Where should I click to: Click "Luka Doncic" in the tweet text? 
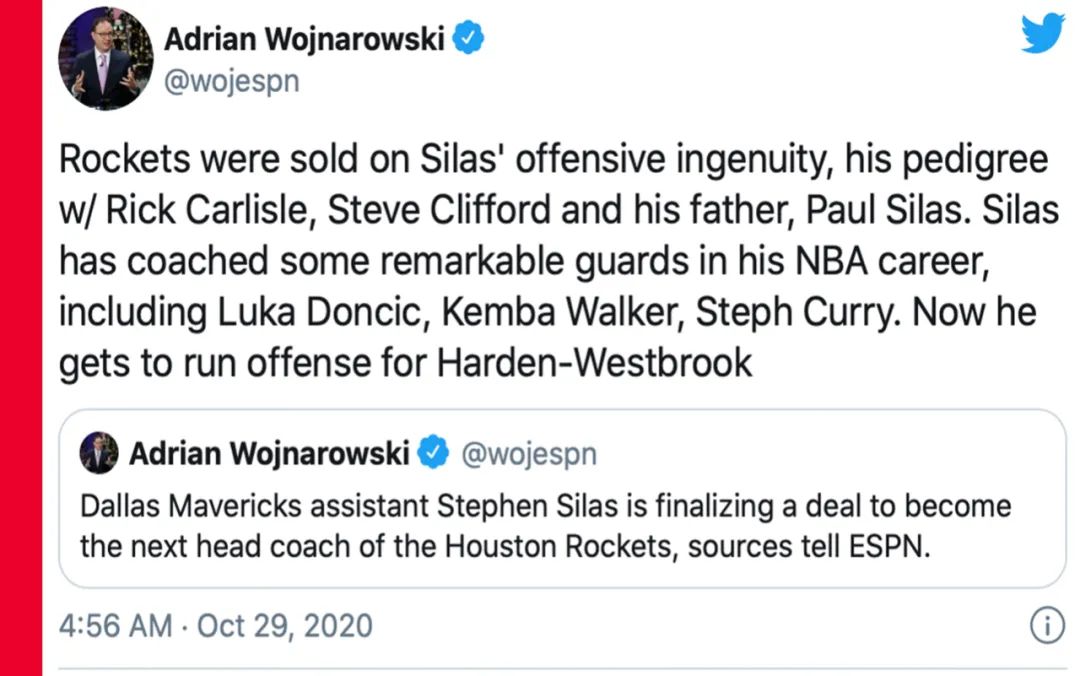click(x=328, y=312)
